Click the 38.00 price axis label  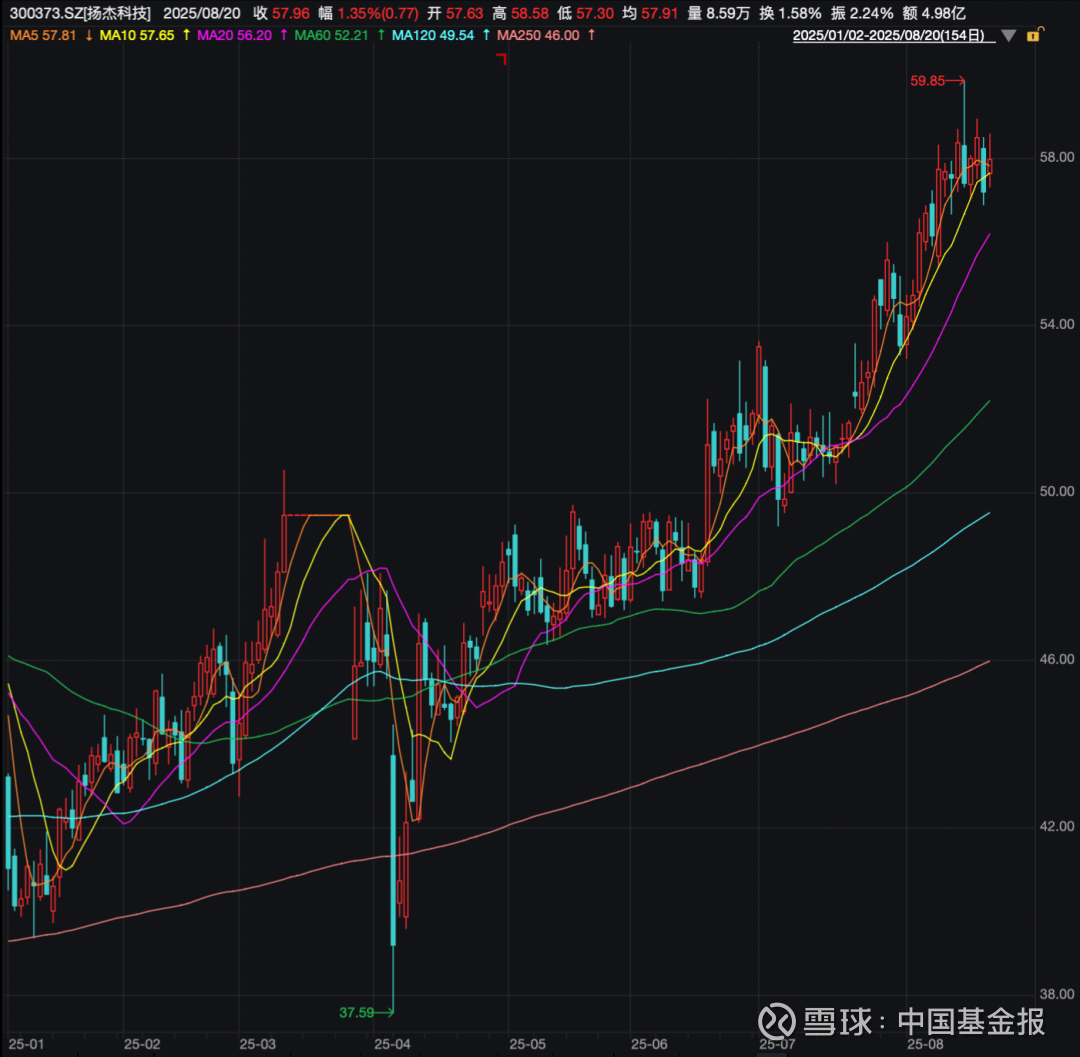[1057, 994]
